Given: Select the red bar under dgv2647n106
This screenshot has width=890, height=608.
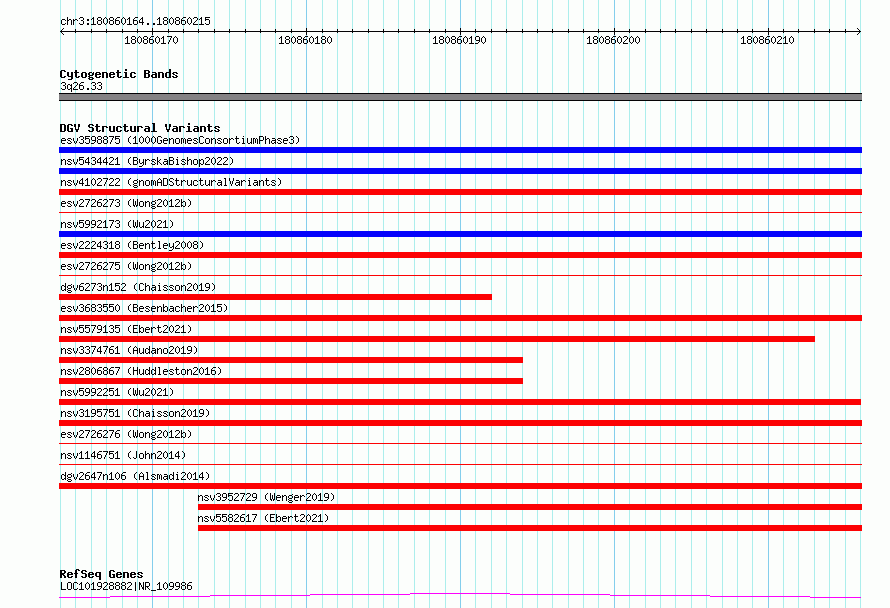Looking at the screenshot, I should tap(460, 486).
